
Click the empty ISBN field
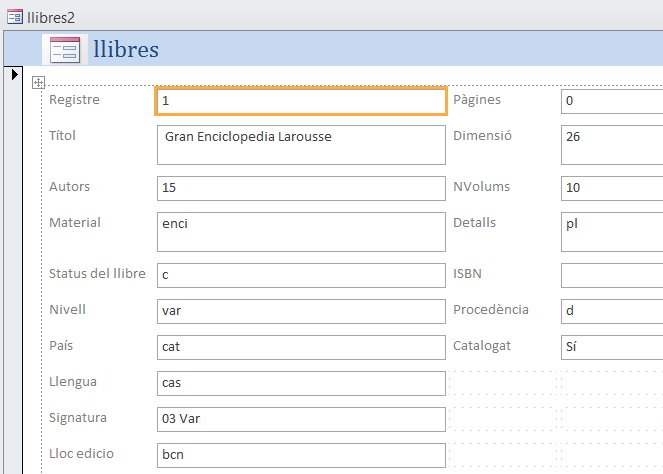point(612,275)
